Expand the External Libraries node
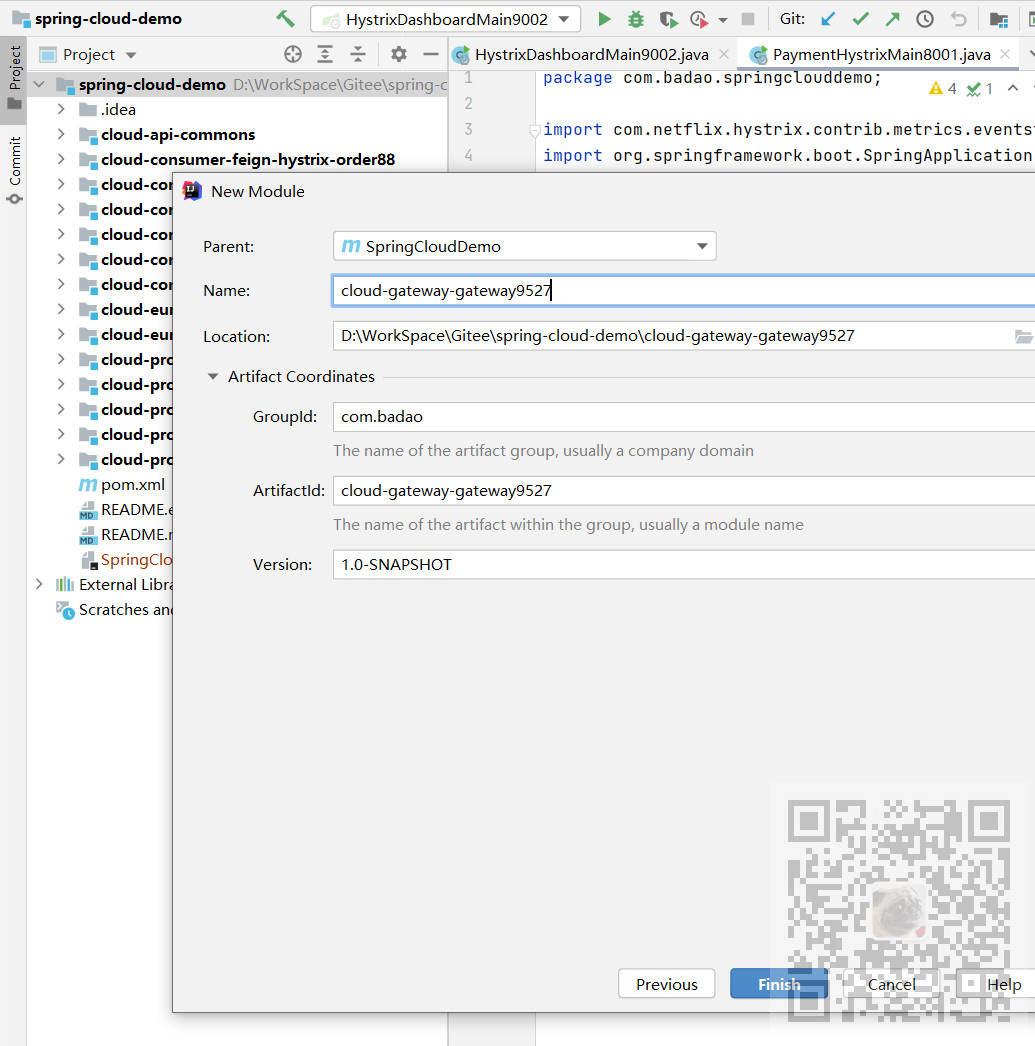Screen dimensions: 1035x1046 pyautogui.click(x=39, y=585)
